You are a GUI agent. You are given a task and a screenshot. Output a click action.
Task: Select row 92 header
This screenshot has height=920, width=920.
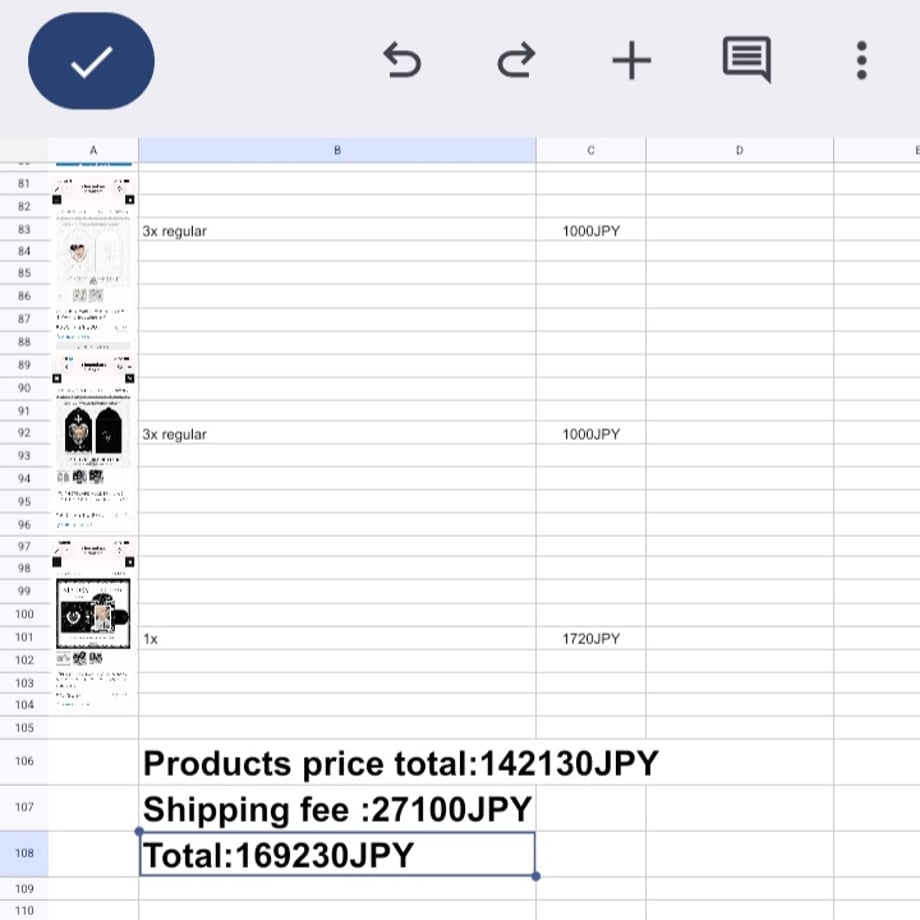(24, 433)
